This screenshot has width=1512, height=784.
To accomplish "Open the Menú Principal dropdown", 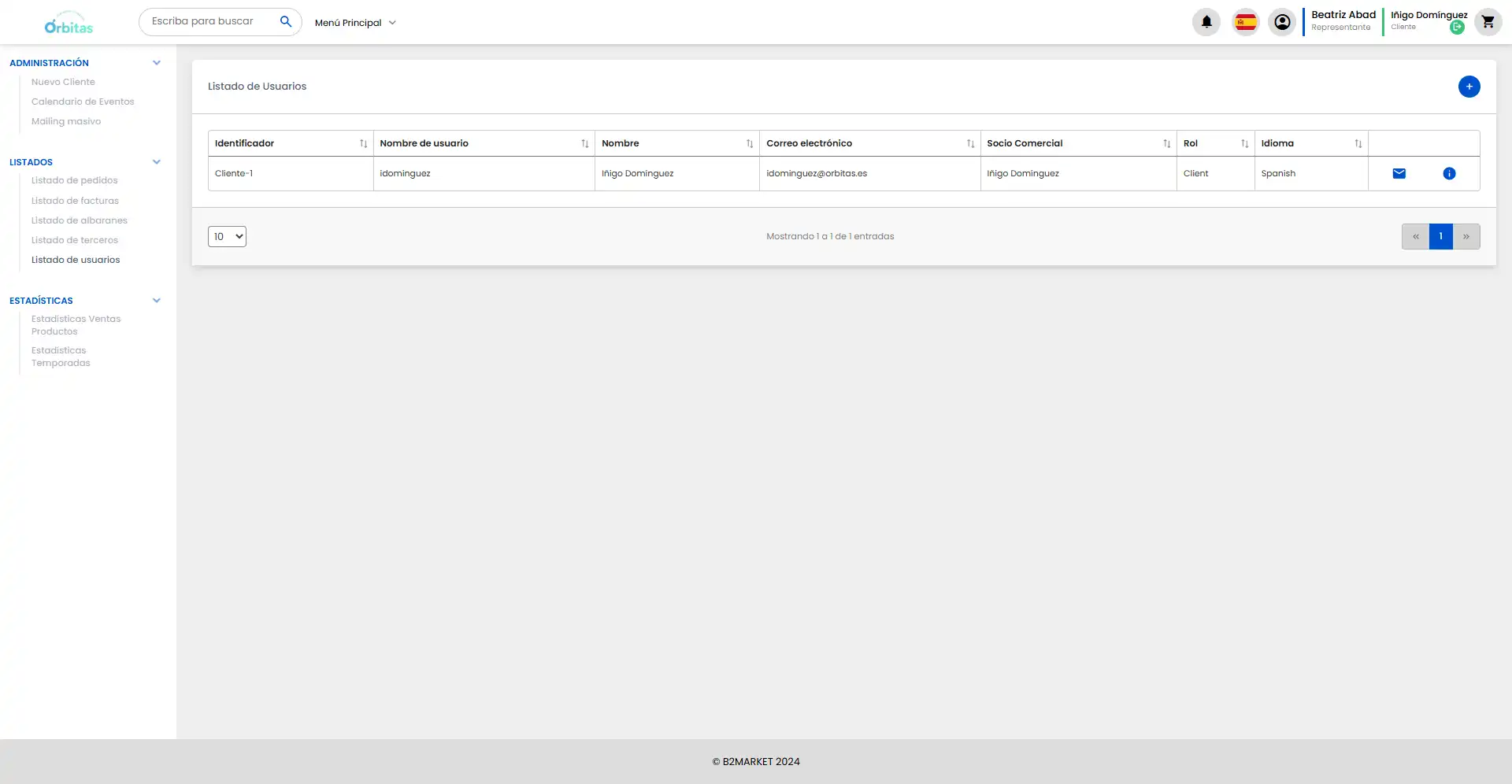I will 355,23.
